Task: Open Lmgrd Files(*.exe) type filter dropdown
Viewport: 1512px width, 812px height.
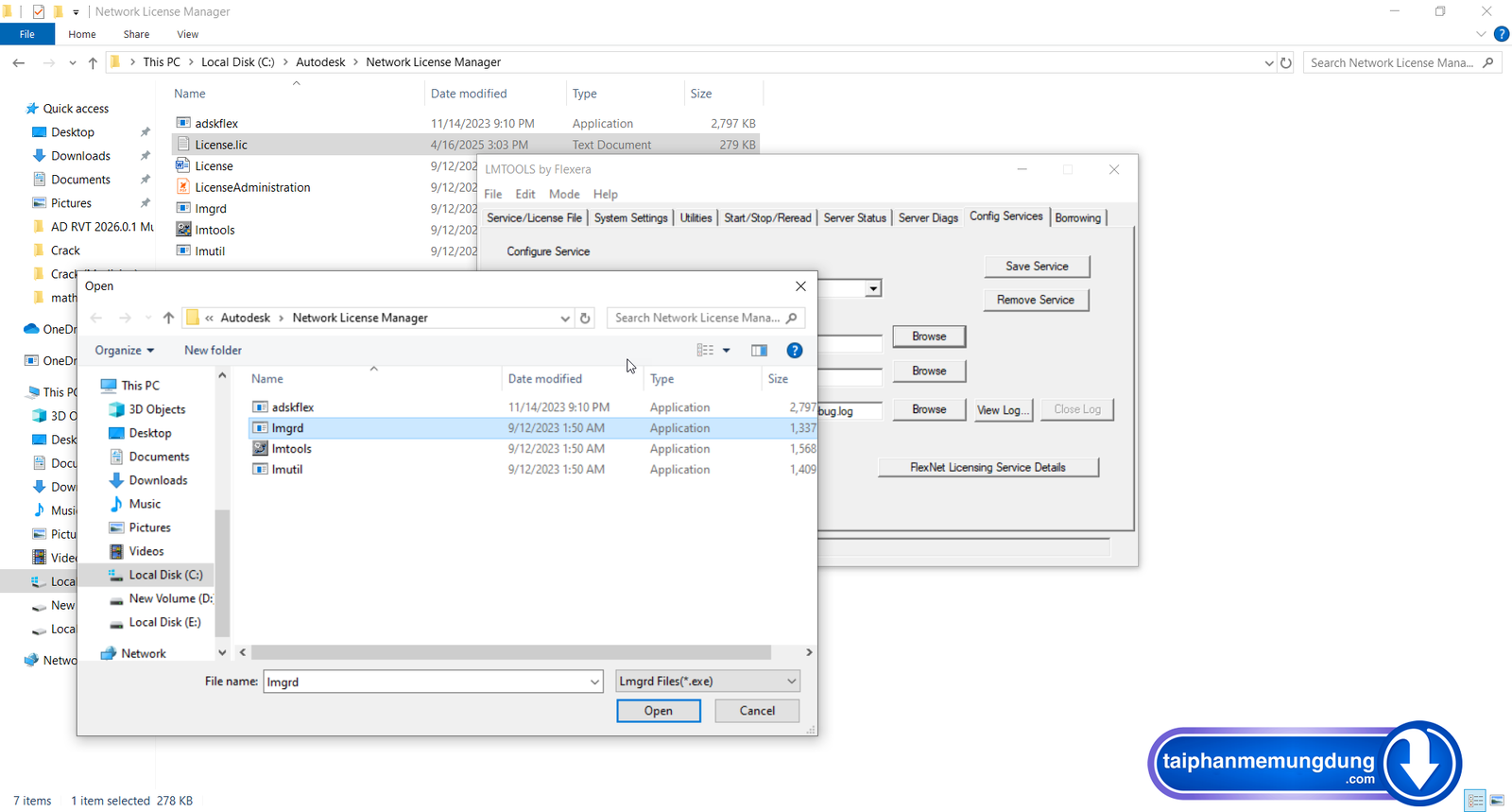Action: (708, 682)
